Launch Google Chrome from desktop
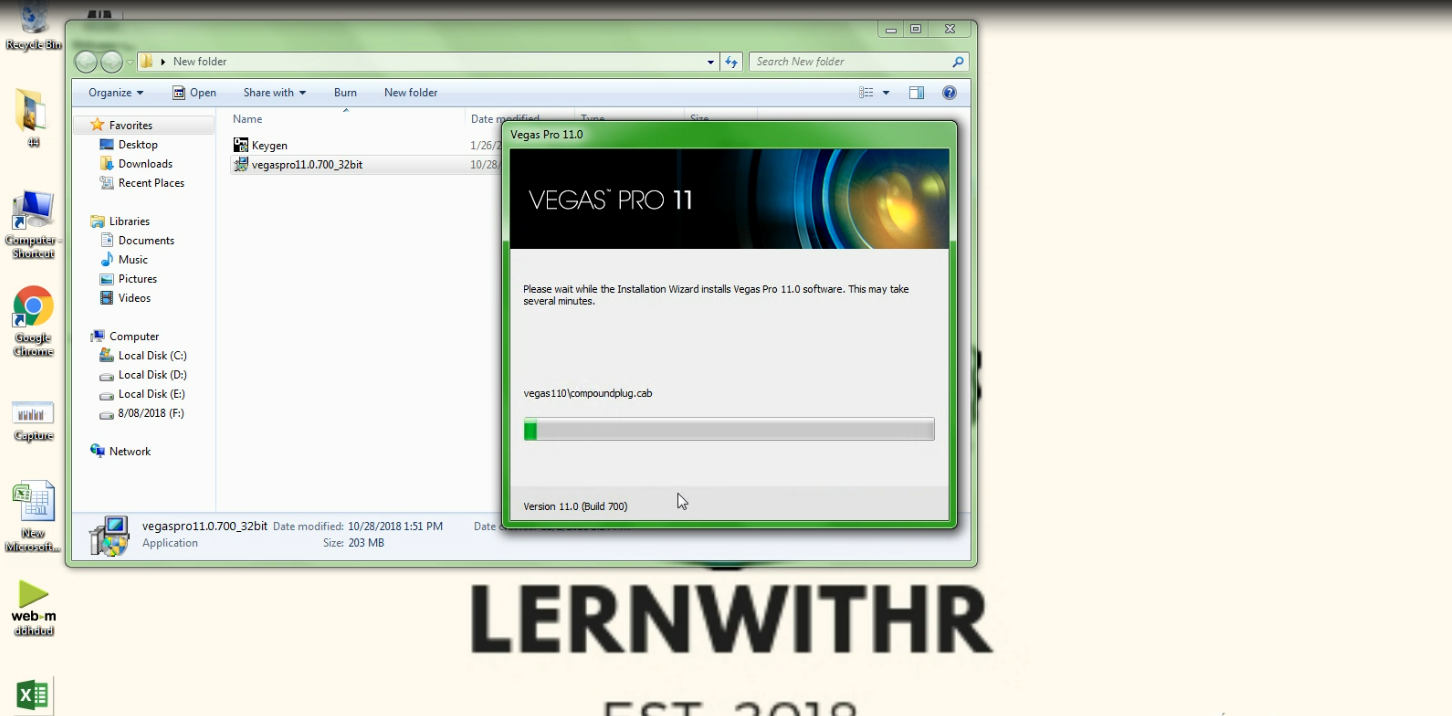The height and width of the screenshot is (716, 1452). click(33, 320)
